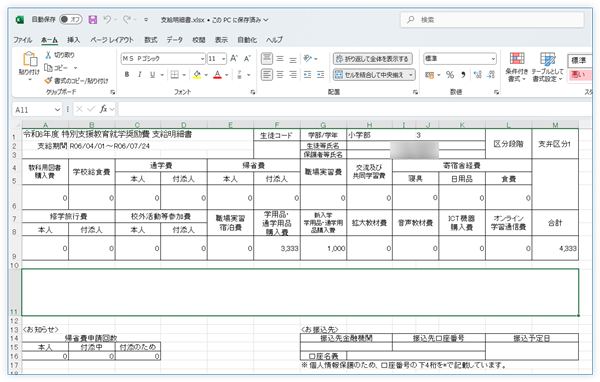The height and width of the screenshot is (382, 600).
Task: Click the search box in the title bar
Action: pyautogui.click(x=492, y=20)
